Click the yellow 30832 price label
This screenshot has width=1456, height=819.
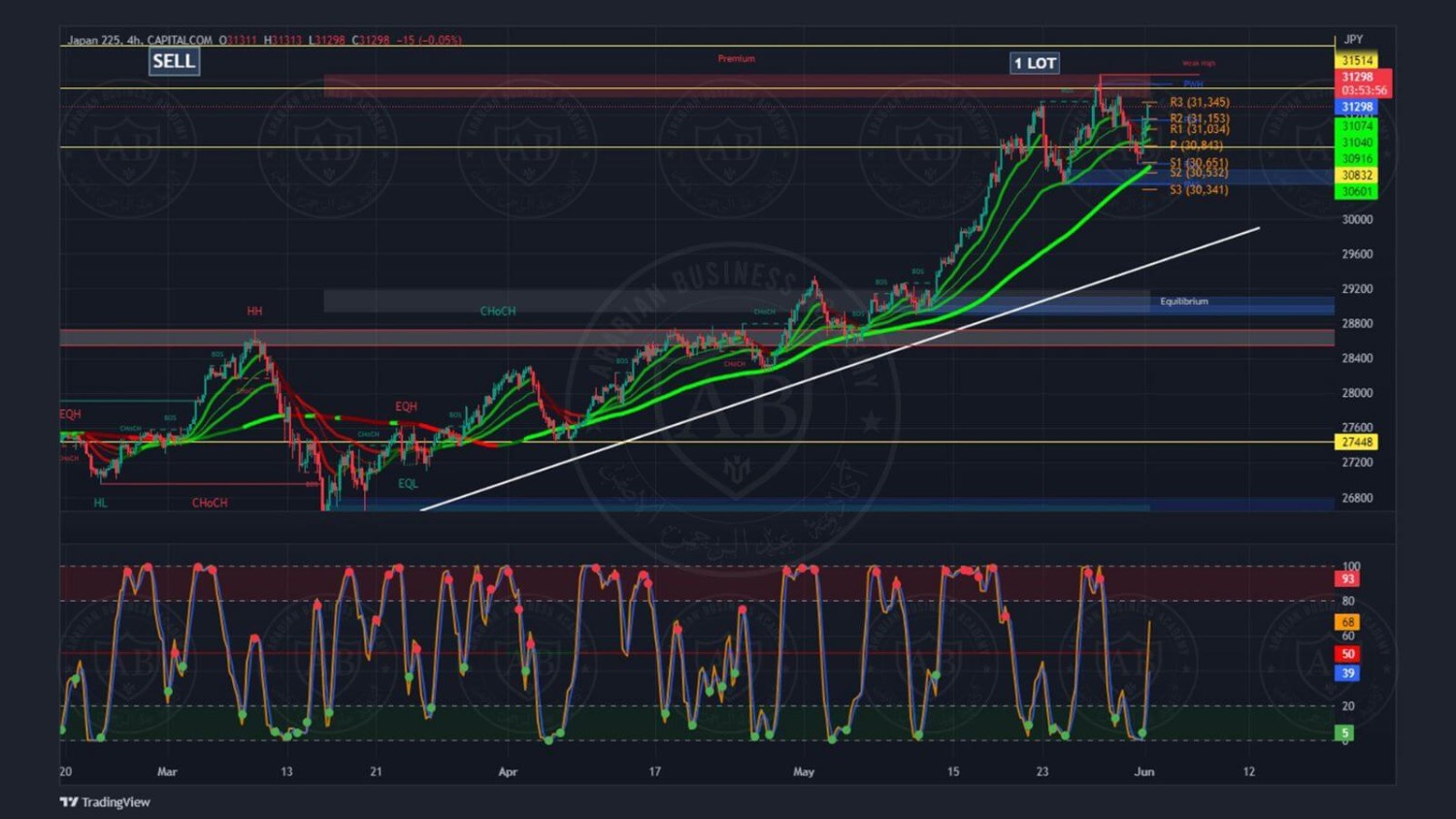click(1357, 176)
